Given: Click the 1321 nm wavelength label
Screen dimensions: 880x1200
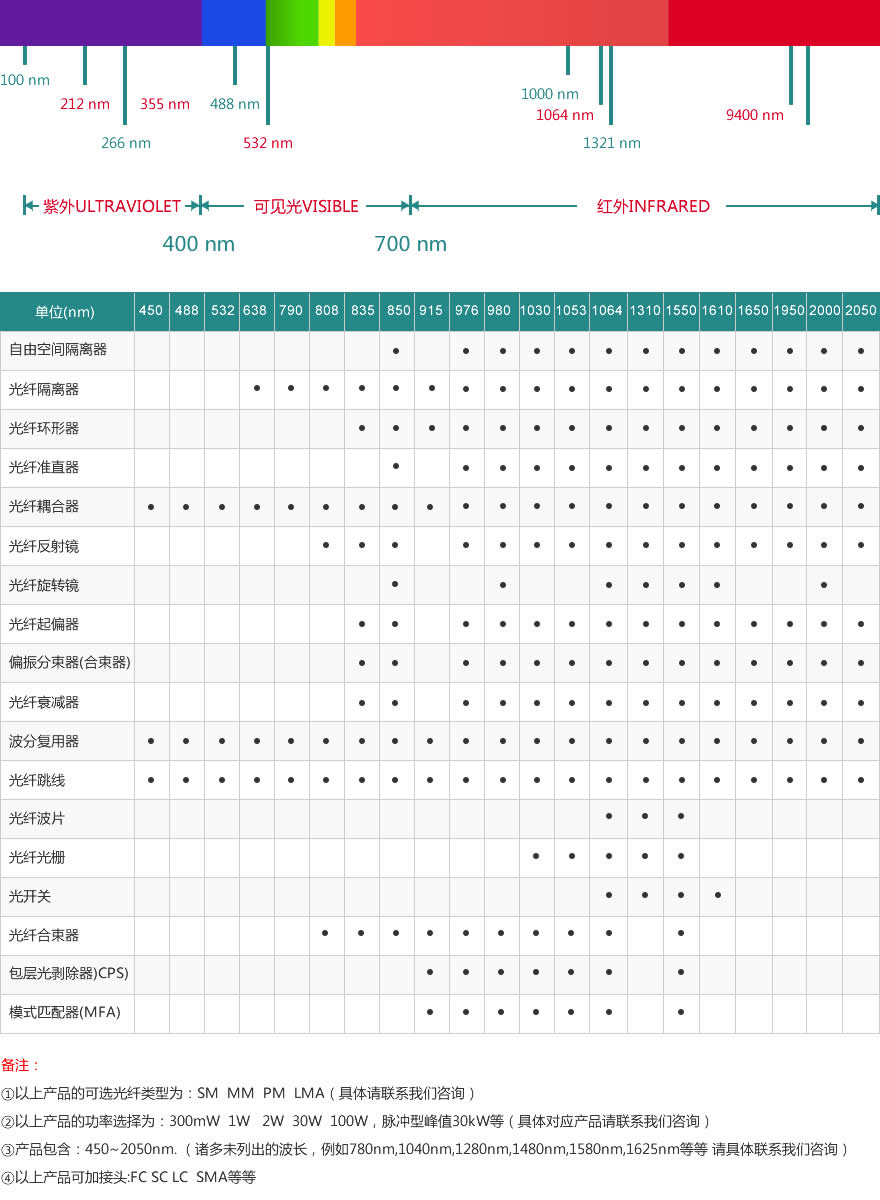Looking at the screenshot, I should (x=612, y=143).
